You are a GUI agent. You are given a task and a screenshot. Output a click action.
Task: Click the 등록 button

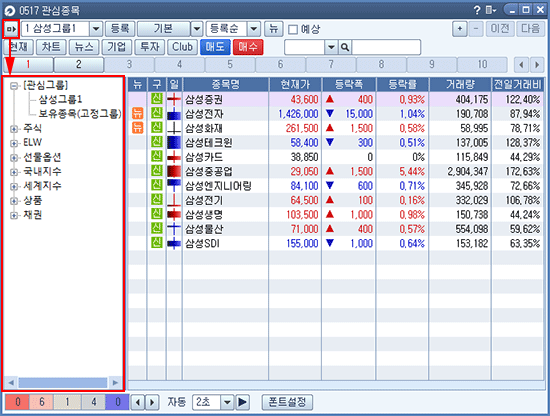coord(120,29)
